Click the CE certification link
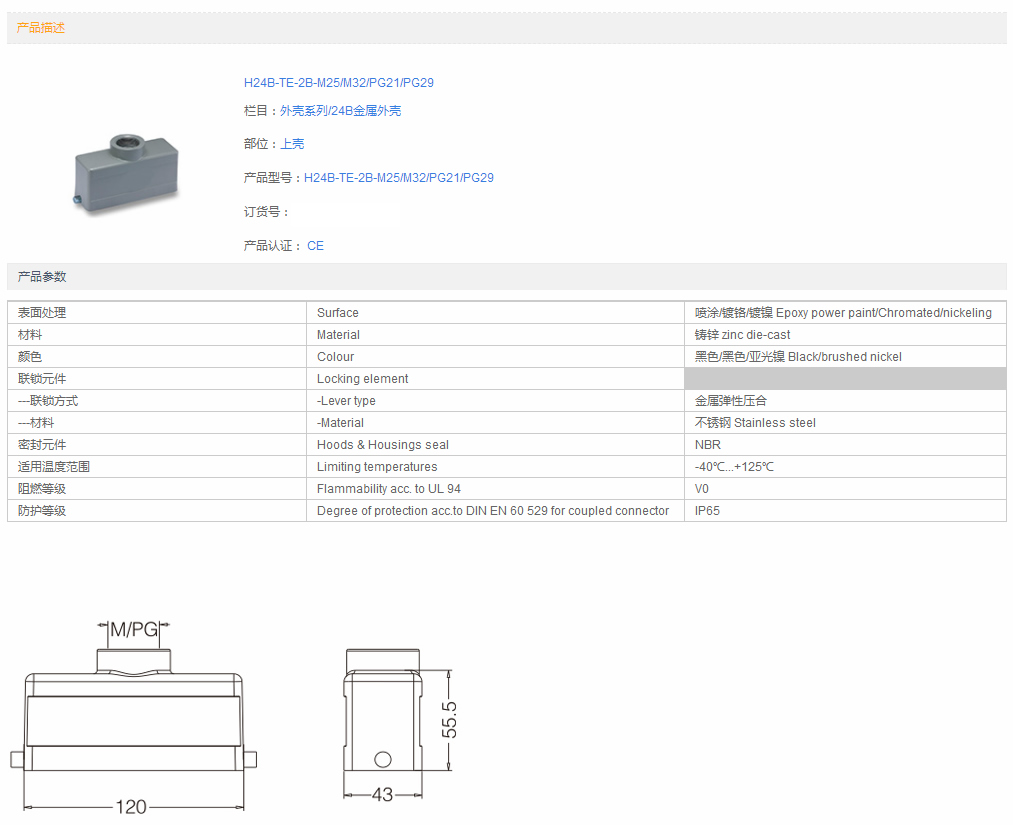 [x=315, y=246]
